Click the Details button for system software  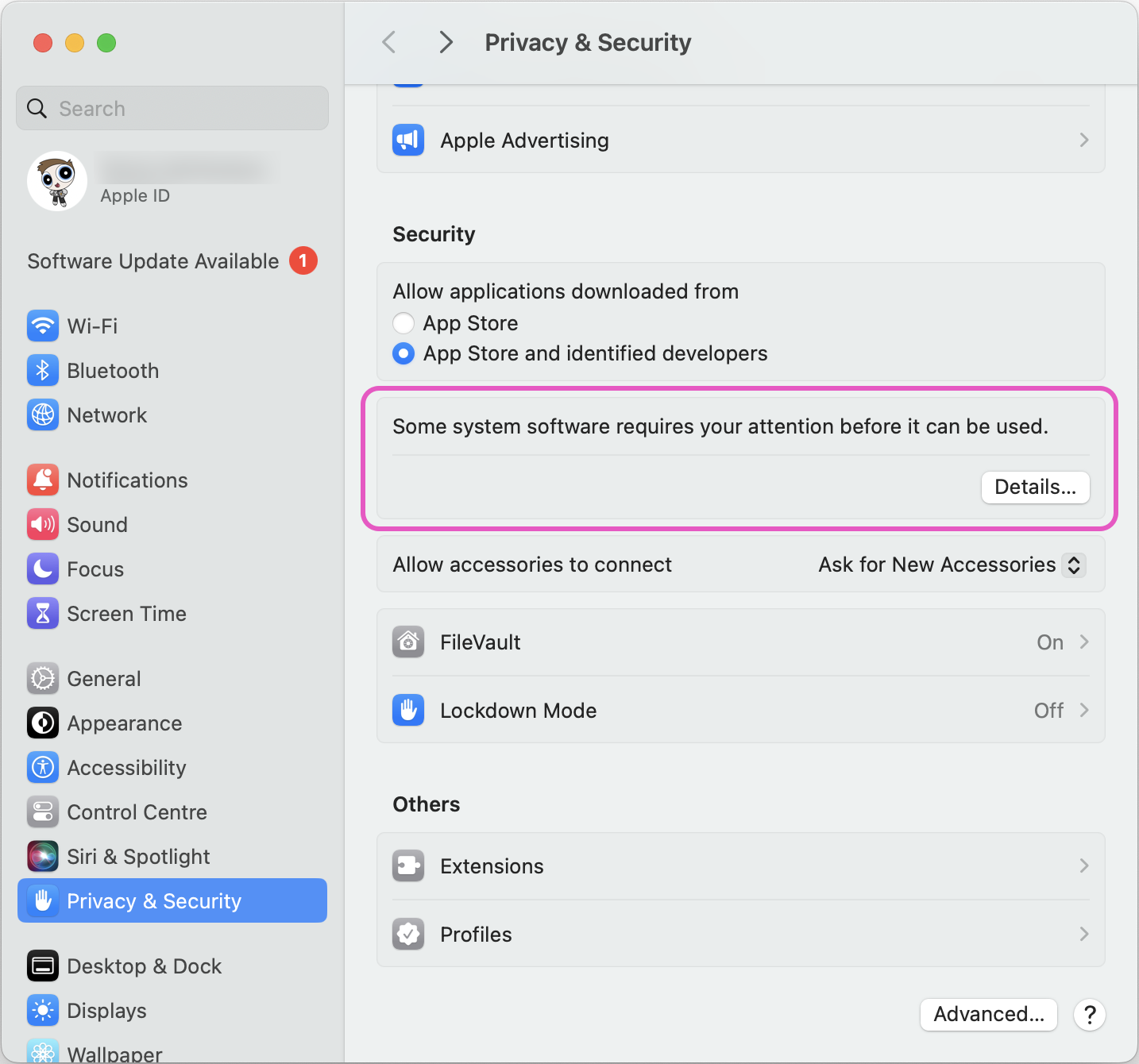point(1035,488)
